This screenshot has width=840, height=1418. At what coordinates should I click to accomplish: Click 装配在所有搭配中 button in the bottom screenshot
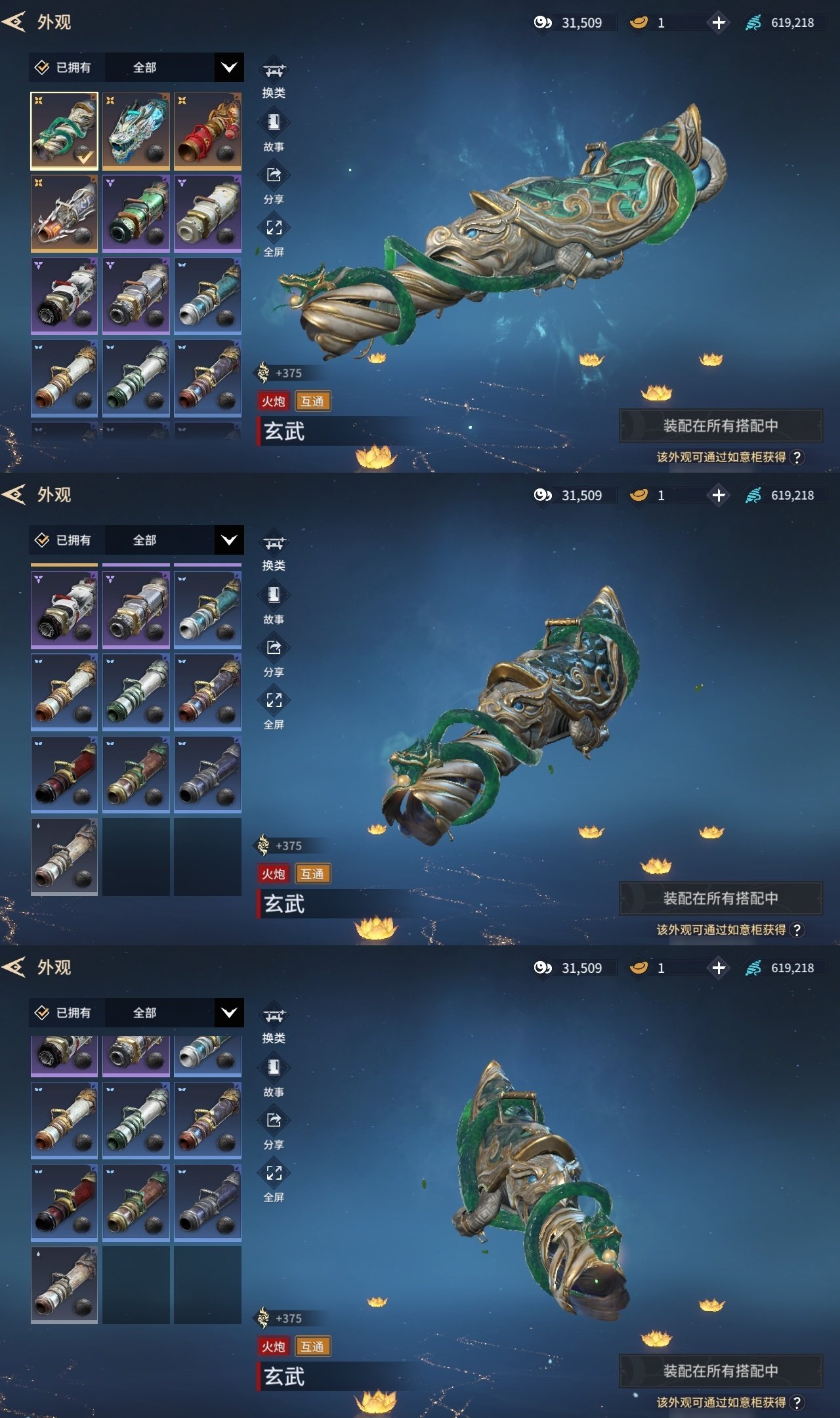(721, 1371)
